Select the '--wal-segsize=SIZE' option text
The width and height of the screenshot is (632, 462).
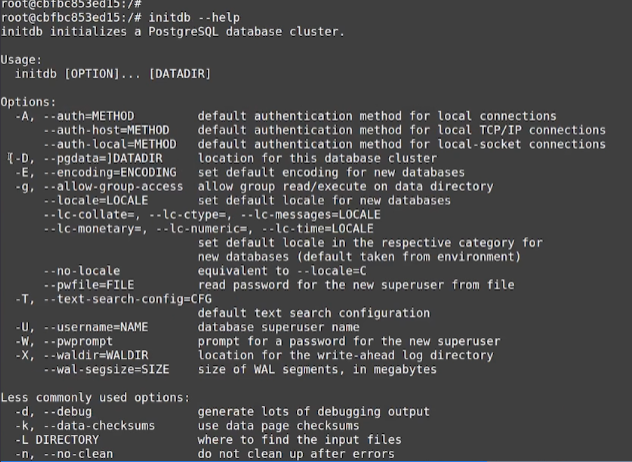pos(106,369)
